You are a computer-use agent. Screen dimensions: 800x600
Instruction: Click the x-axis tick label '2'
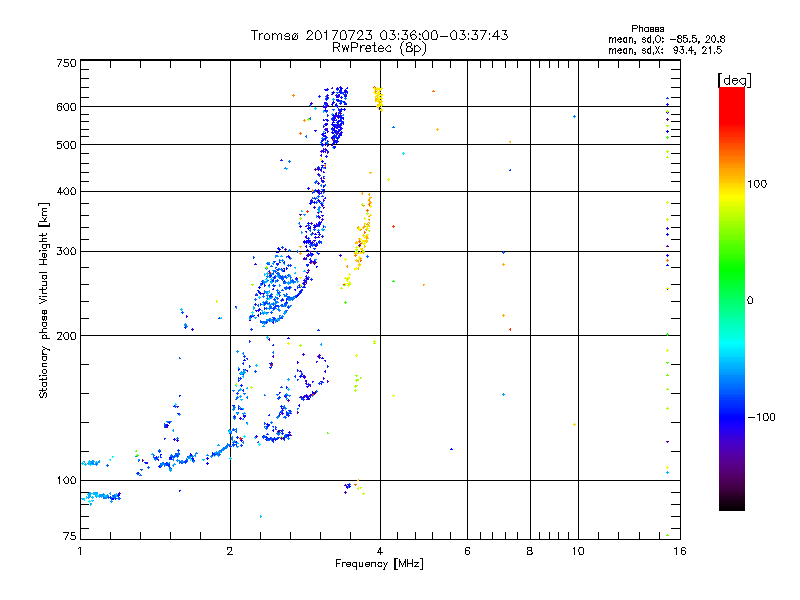coord(230,551)
